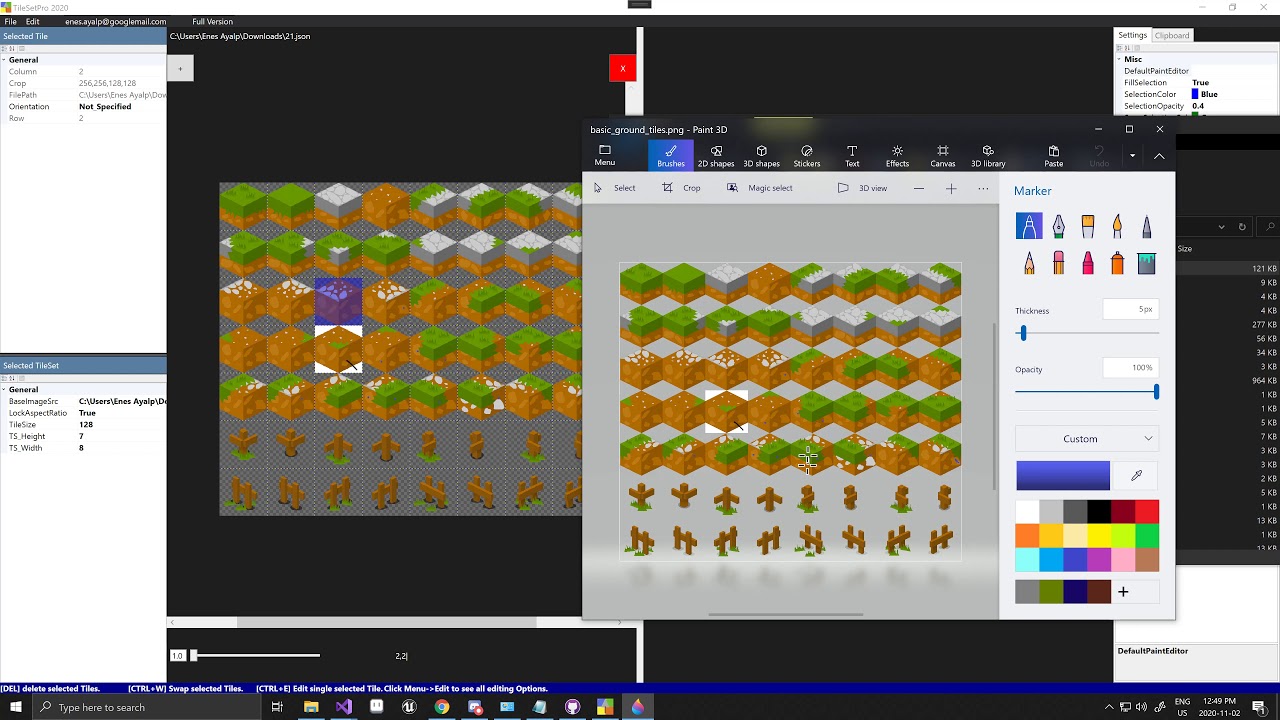Open the Stickers tab
The image size is (1280, 720).
tap(807, 155)
